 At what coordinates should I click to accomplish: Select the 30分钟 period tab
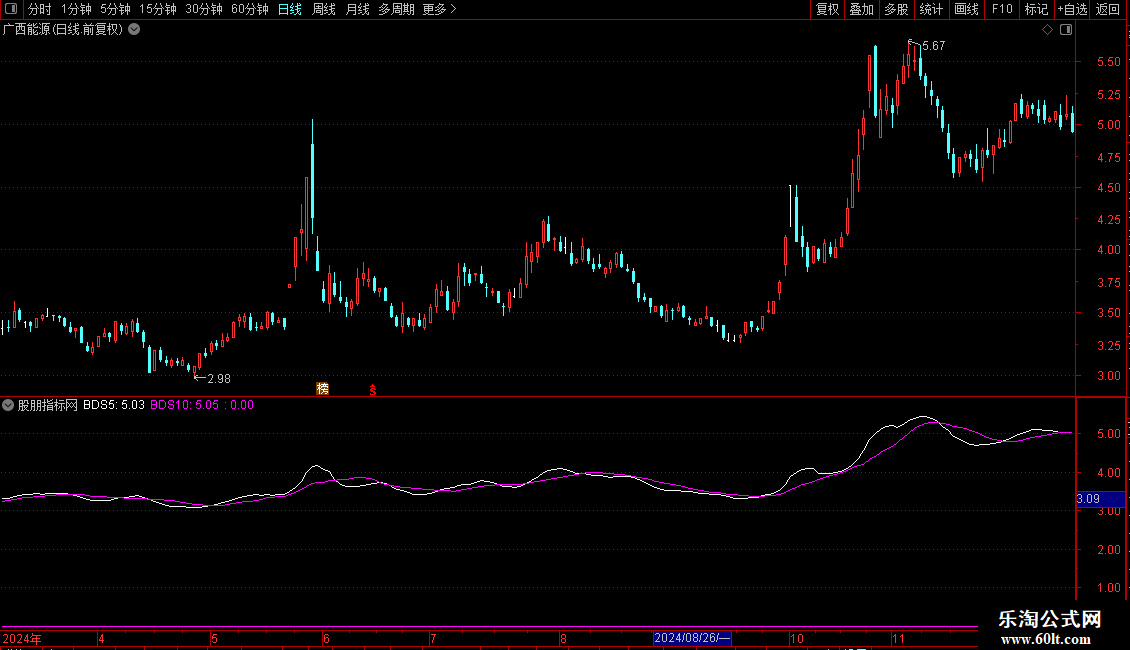click(203, 9)
